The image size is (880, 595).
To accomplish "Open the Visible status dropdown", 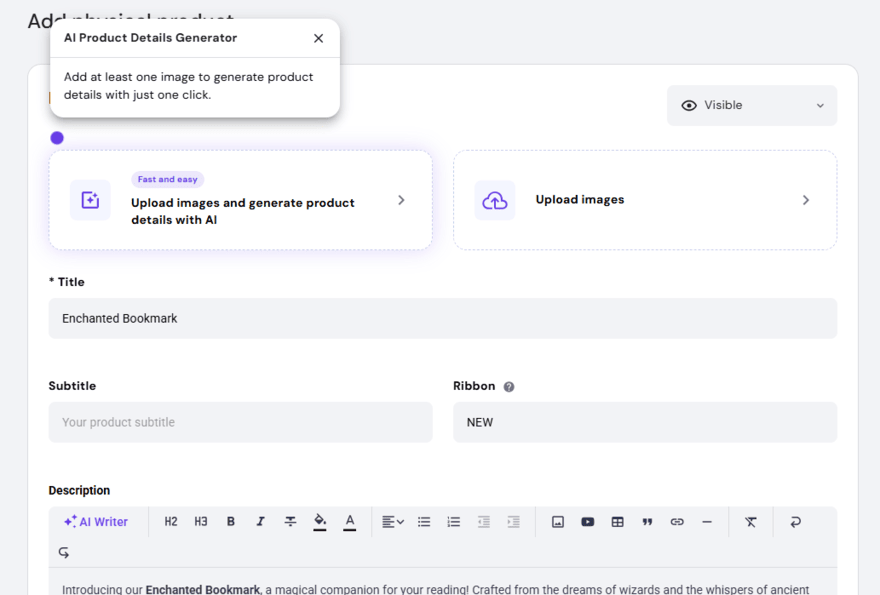I will coord(751,105).
